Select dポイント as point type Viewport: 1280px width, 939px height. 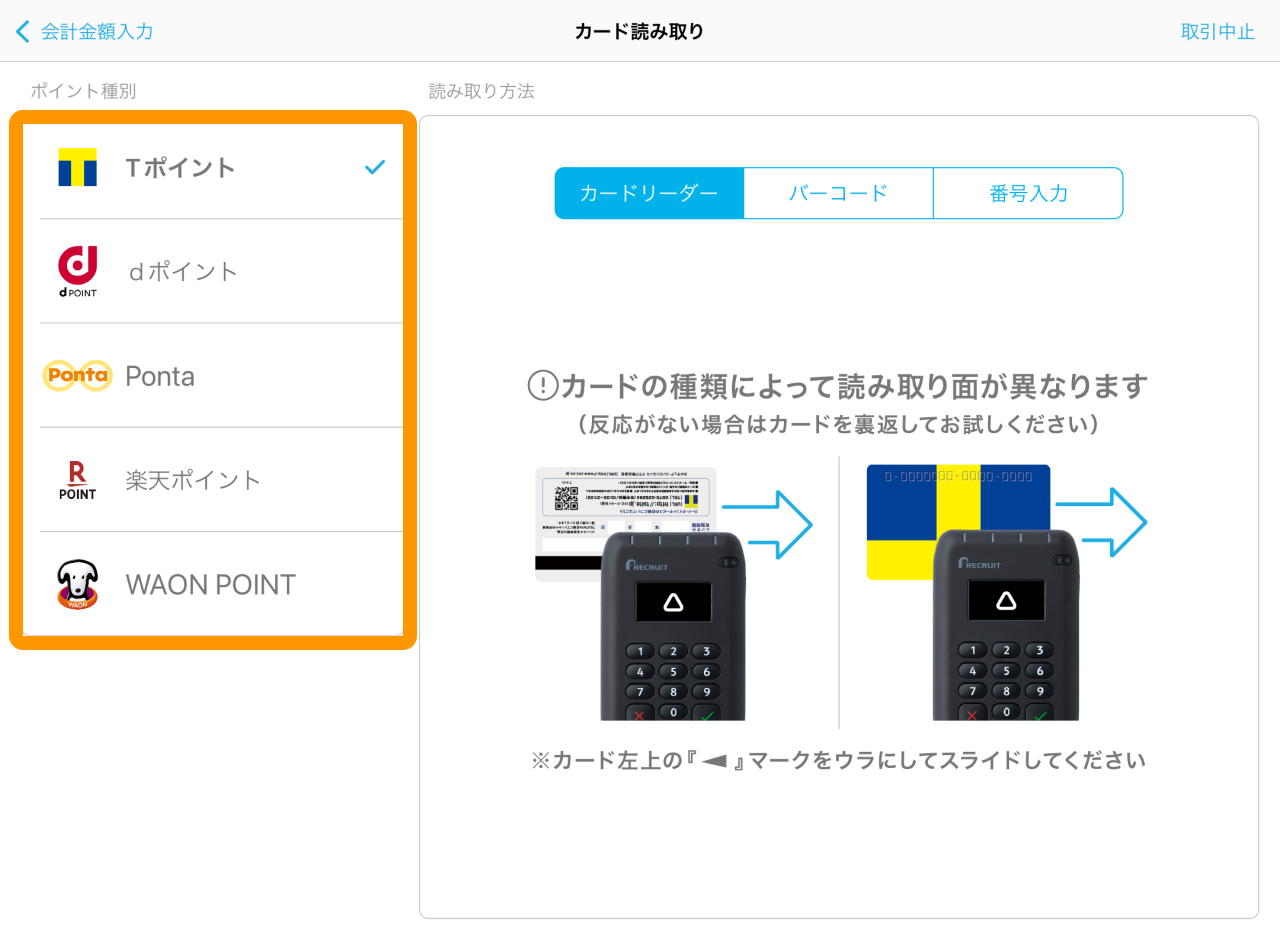click(182, 271)
